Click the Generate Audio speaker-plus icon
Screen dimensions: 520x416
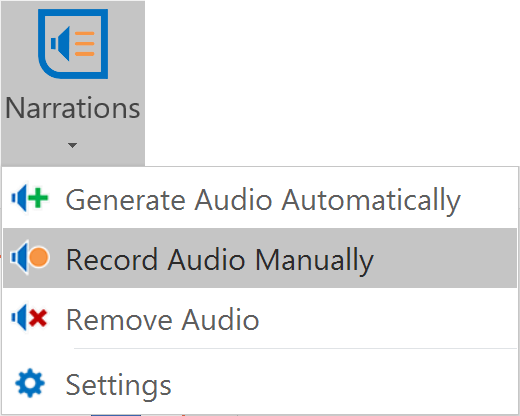pos(30,199)
